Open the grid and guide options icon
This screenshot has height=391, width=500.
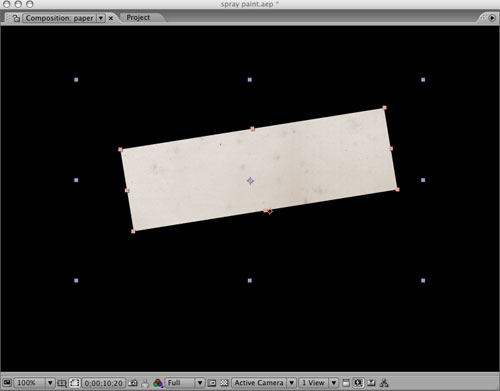[62, 383]
